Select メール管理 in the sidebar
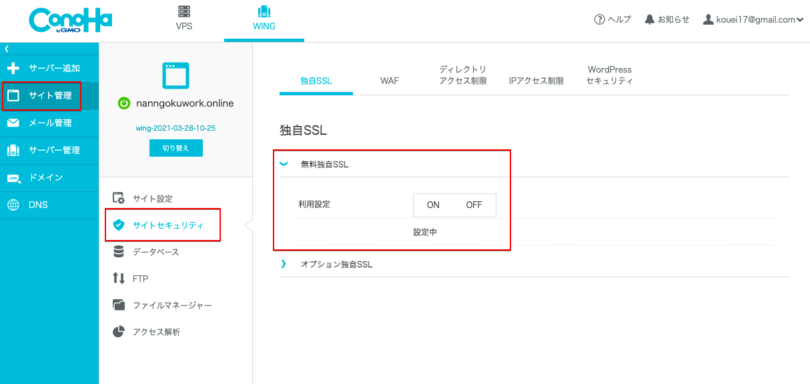 pos(49,123)
